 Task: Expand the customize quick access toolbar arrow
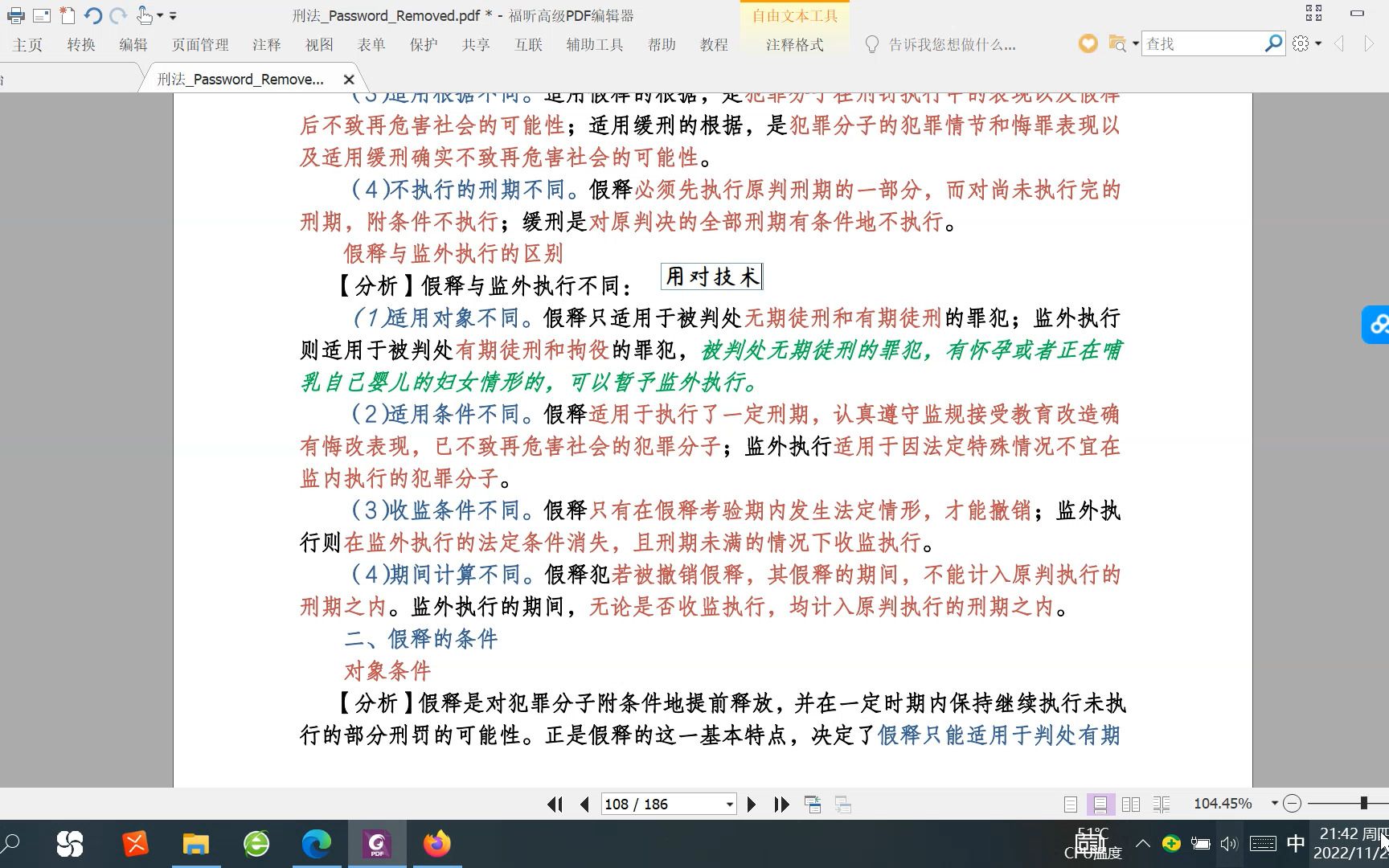pos(173,16)
